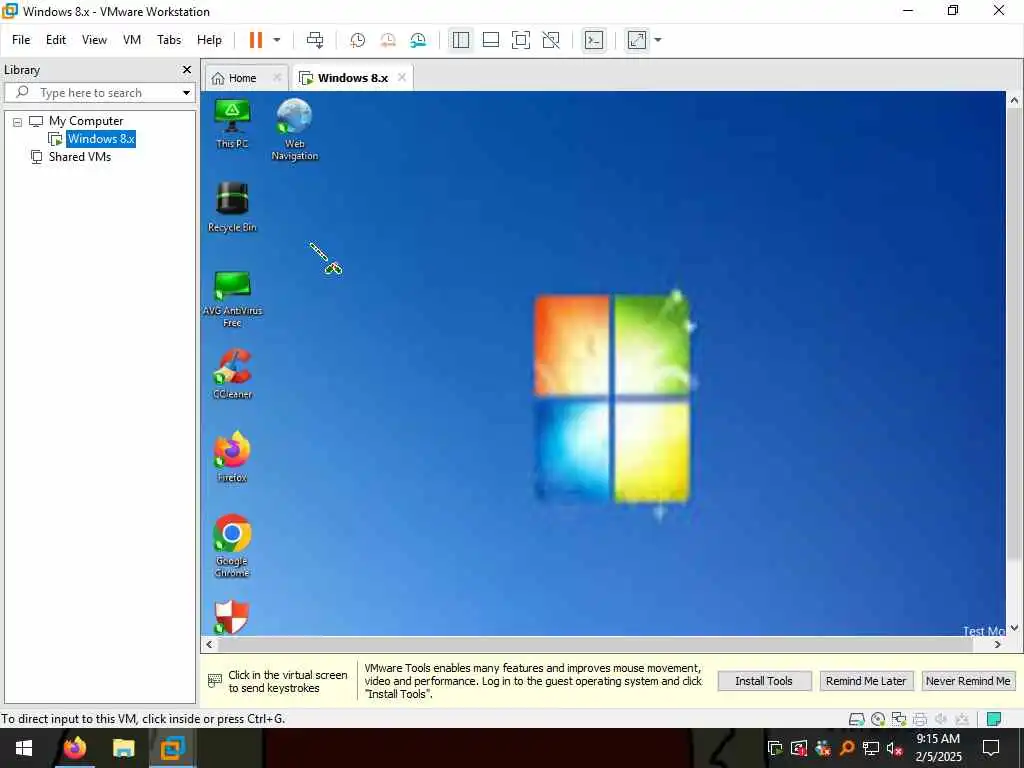Open the Tabs menu

pyautogui.click(x=168, y=40)
